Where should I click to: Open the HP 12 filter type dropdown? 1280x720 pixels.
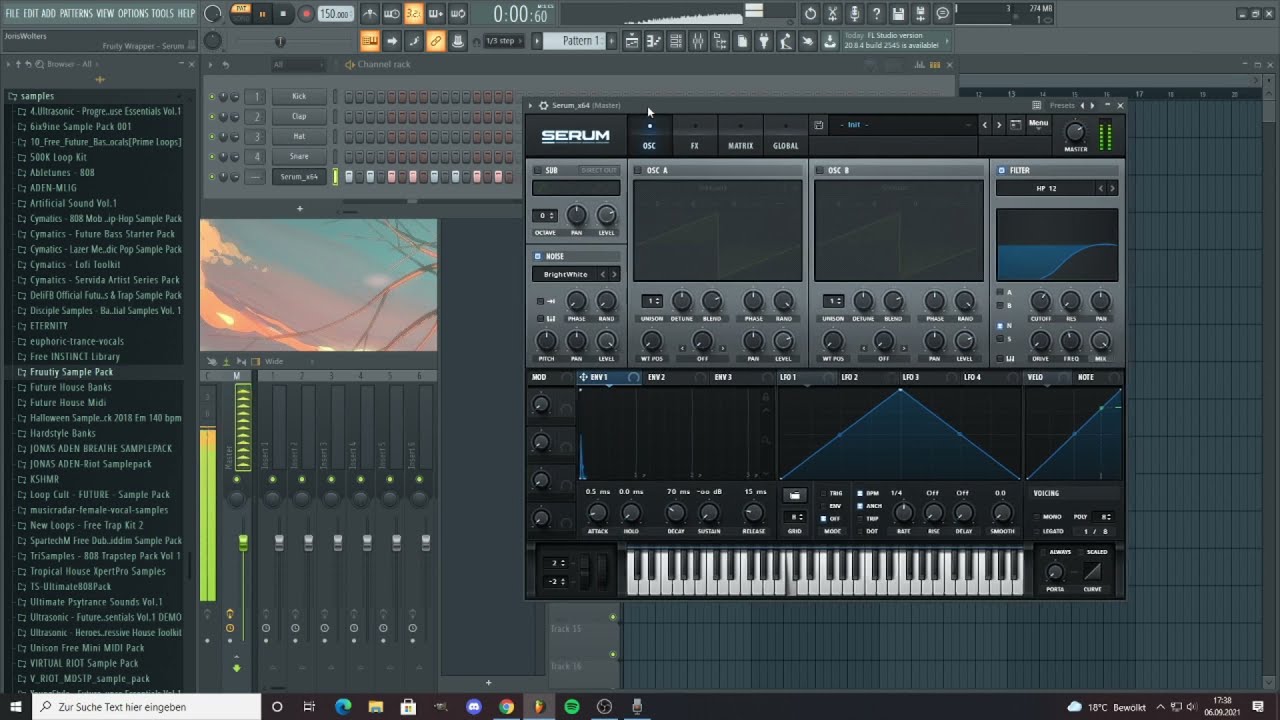1047,188
